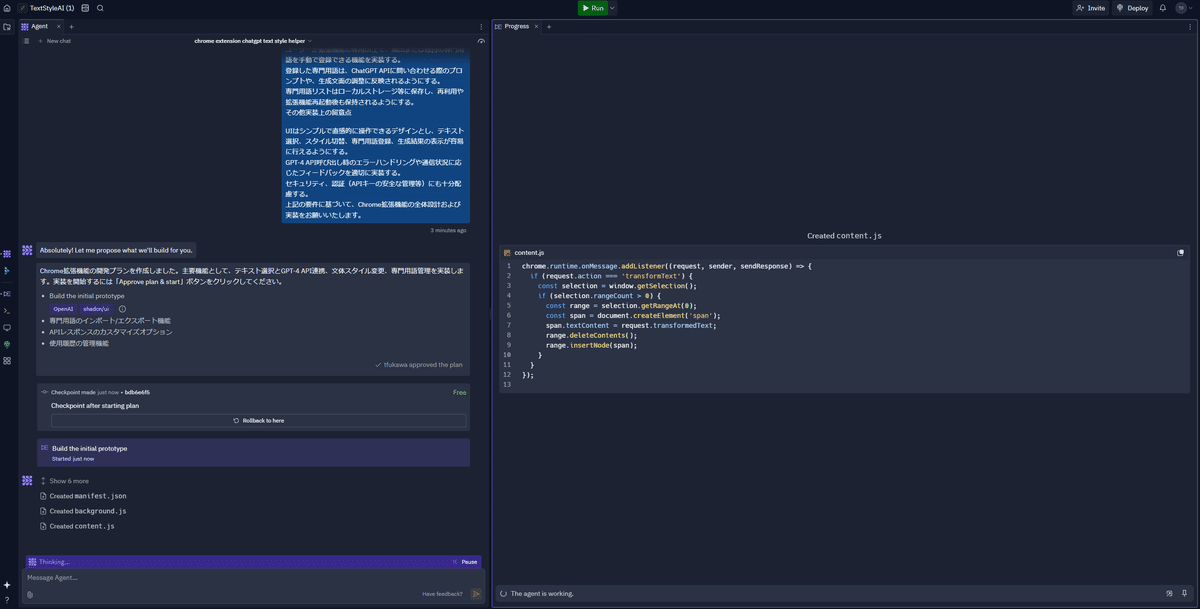
Task: Click the checkpoint ID bdb6e6f5
Action: [x=137, y=392]
